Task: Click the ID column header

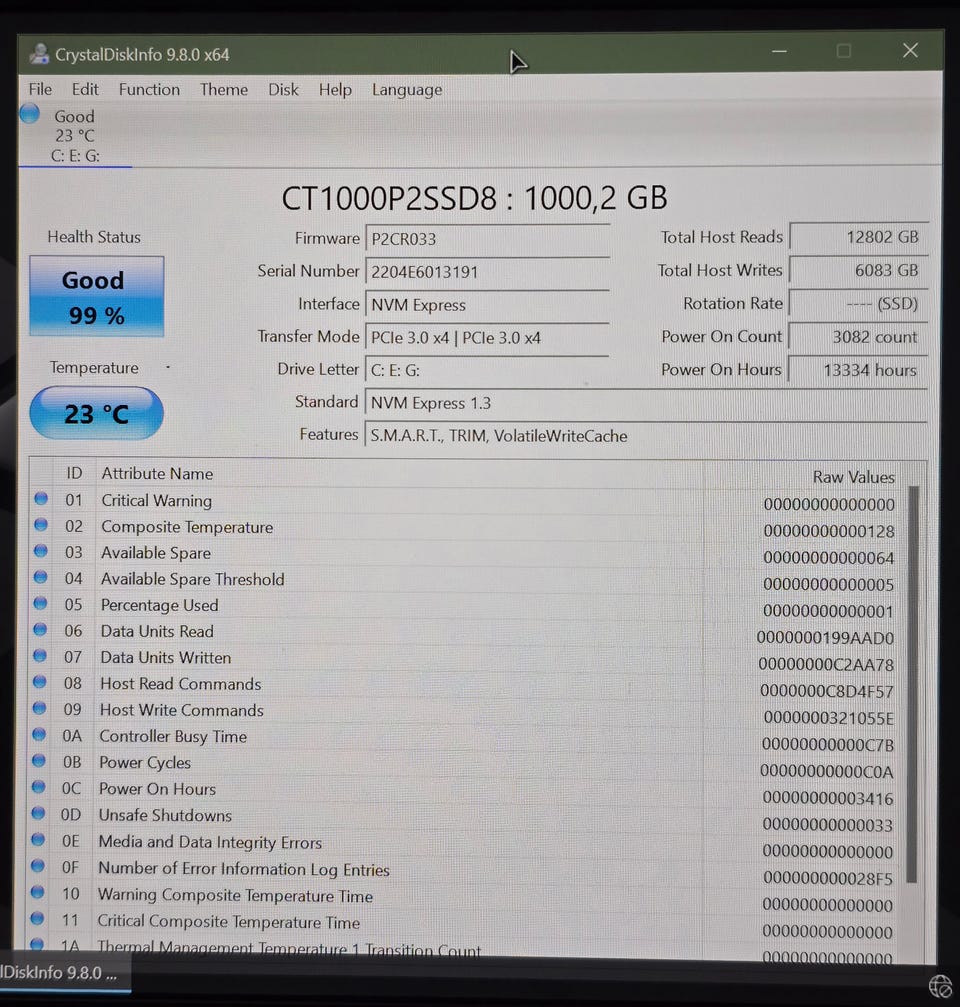Action: 74,473
